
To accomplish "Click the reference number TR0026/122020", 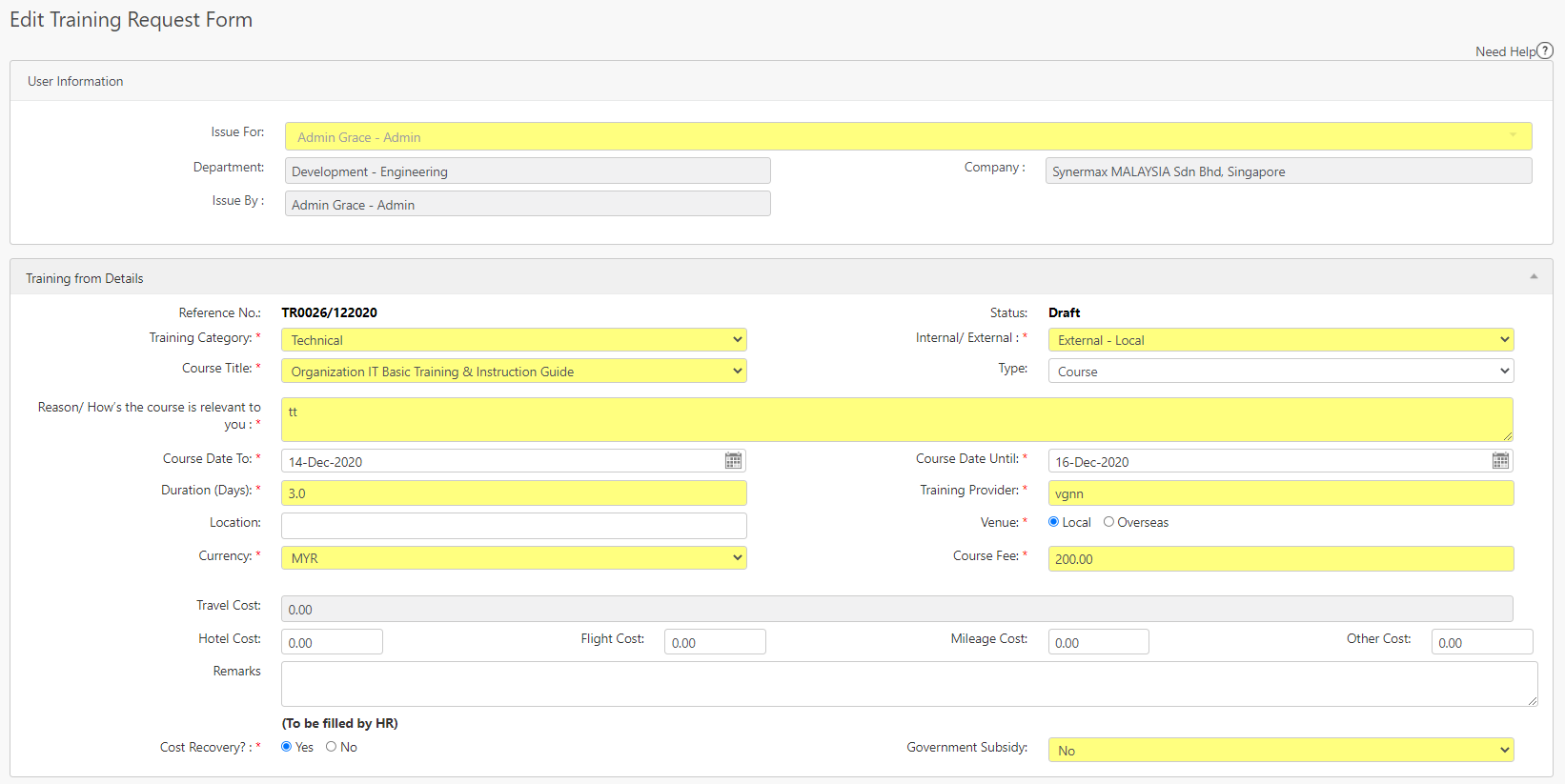I will (329, 312).
